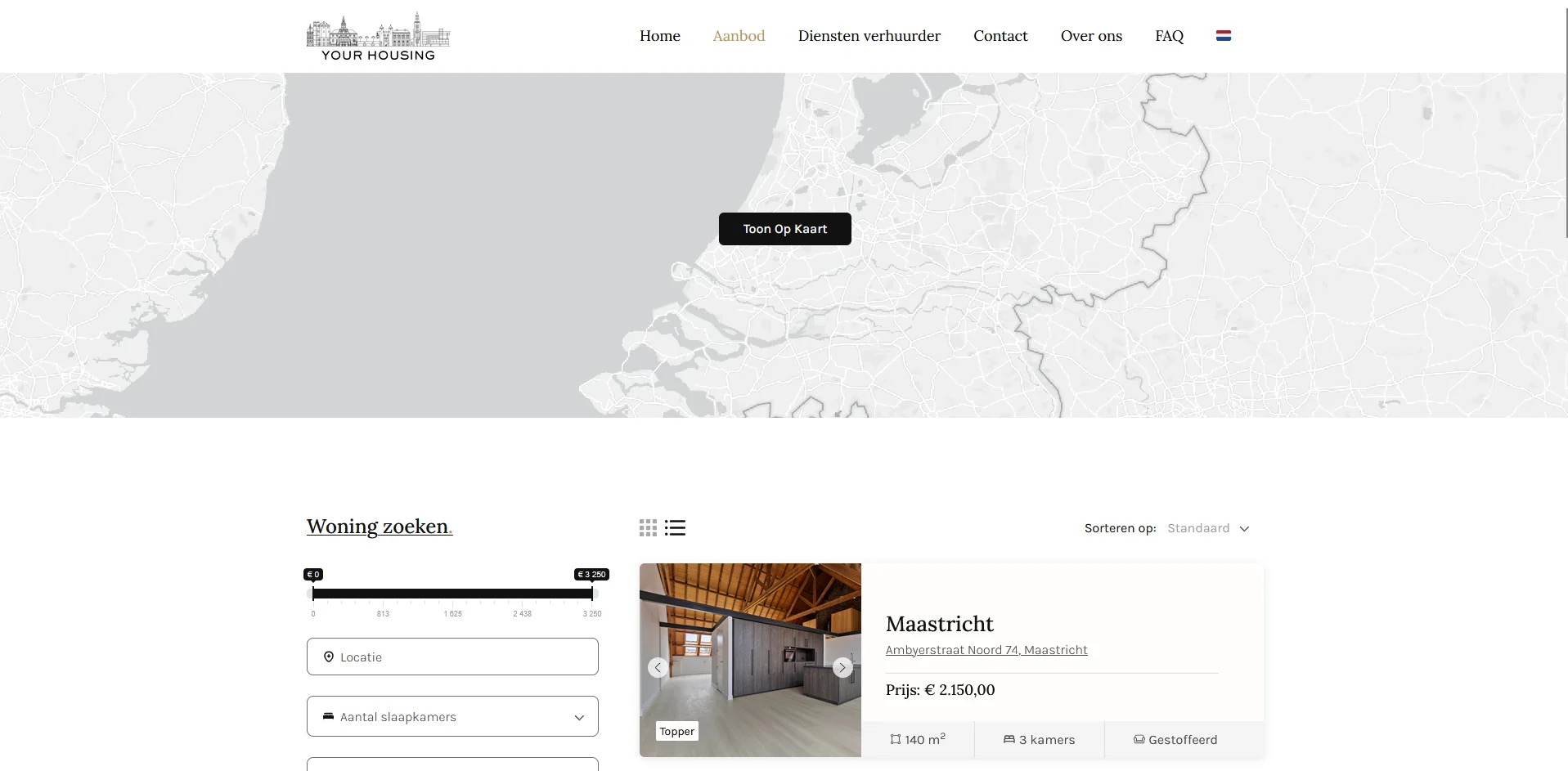
Task: Click the 140 m² label
Action: [x=925, y=739]
